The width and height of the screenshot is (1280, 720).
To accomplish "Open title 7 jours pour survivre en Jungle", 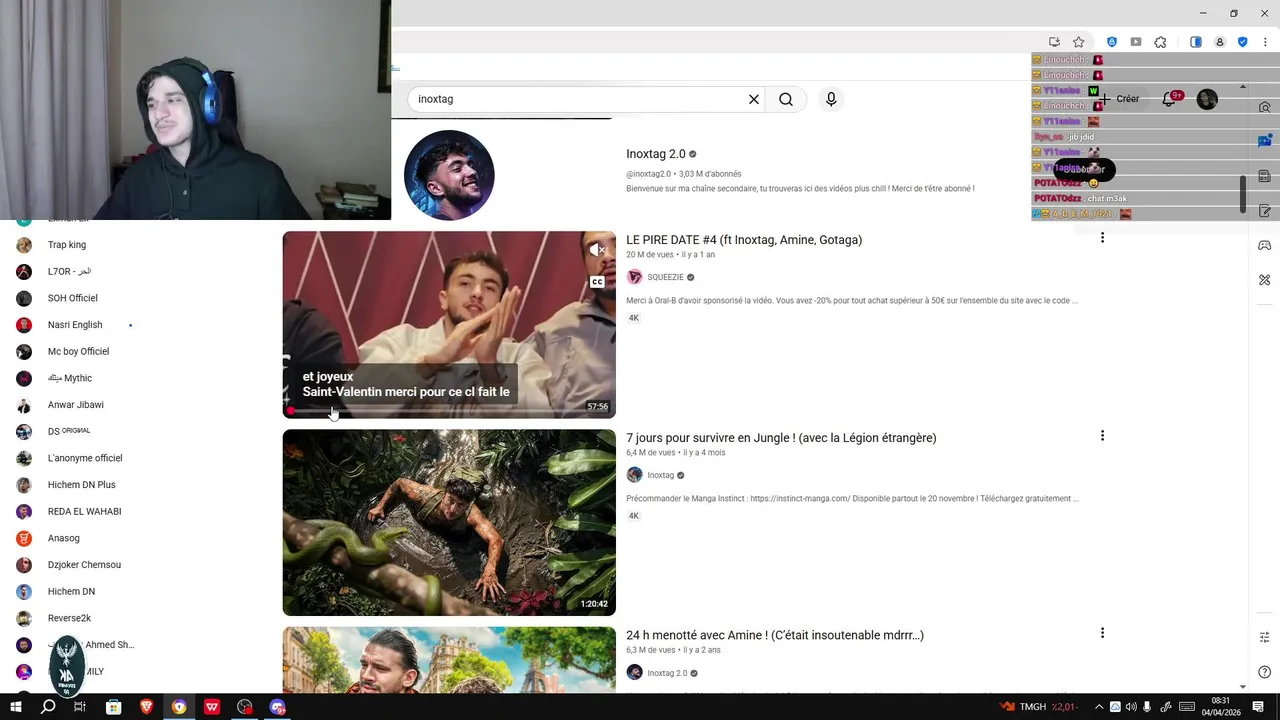I will point(781,438).
